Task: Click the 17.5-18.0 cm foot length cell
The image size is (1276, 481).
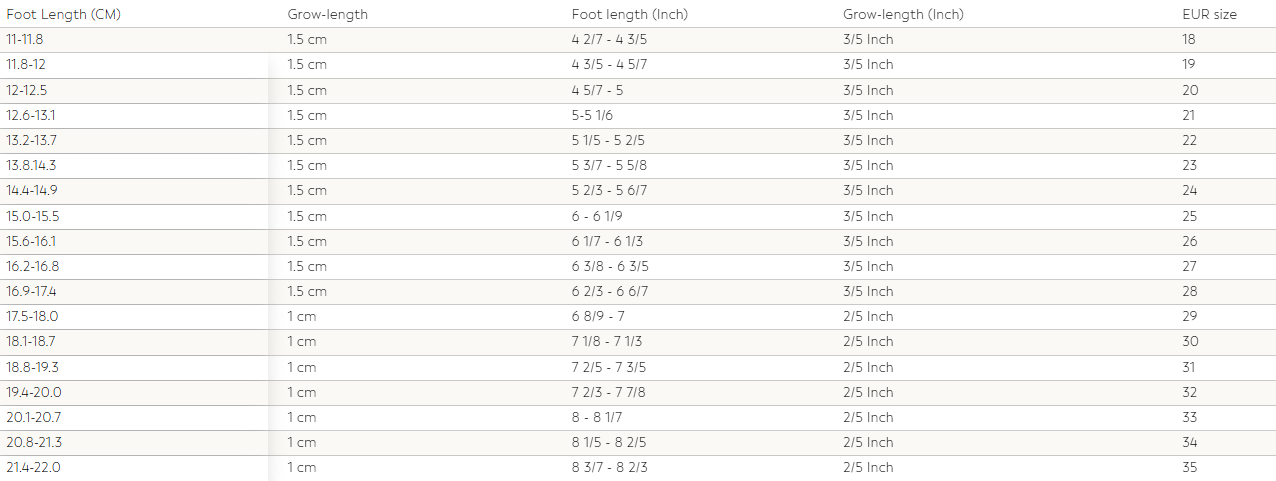Action: point(33,316)
